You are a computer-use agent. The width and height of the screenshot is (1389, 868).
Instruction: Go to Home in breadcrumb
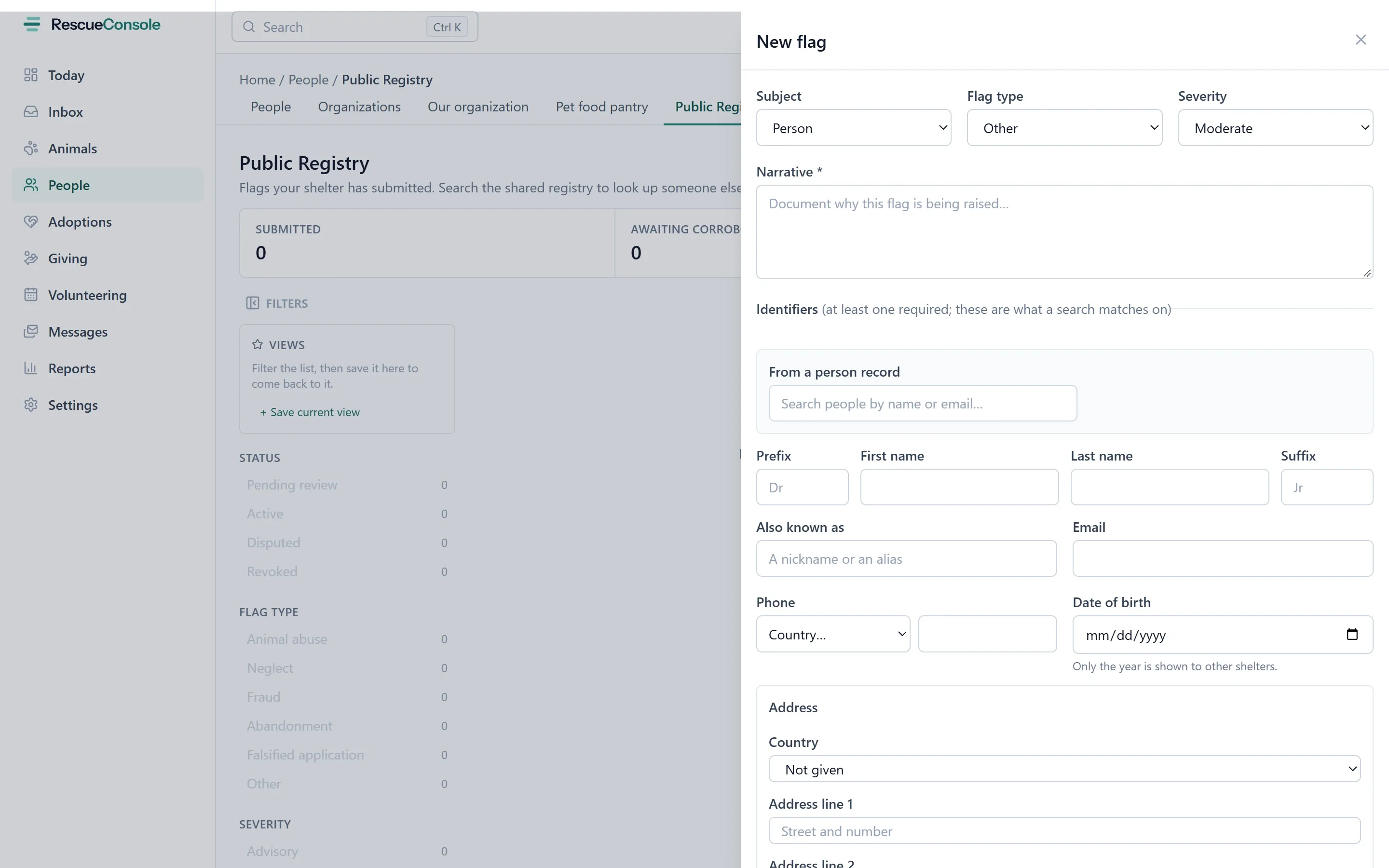(257, 80)
